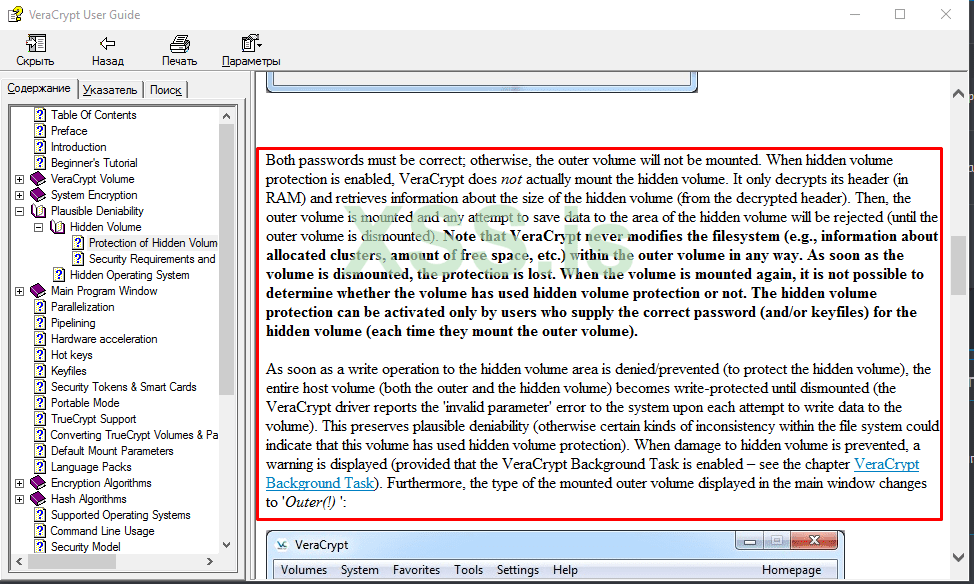Click the Encryption Algorithms book icon

(x=39, y=483)
